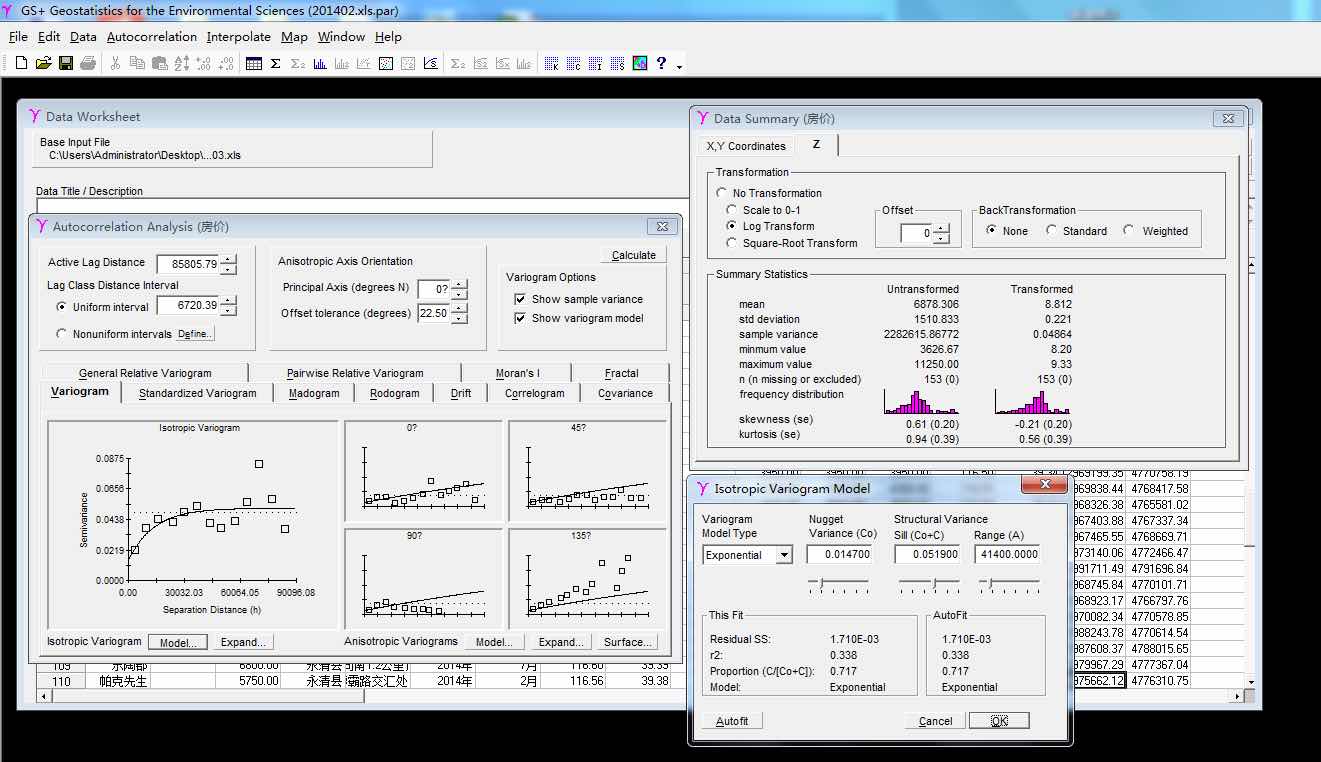Click the Range (A) input field

(x=1007, y=555)
